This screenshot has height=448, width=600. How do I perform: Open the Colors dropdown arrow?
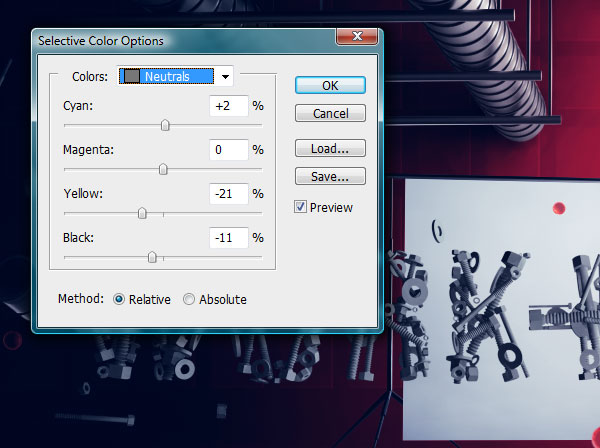(225, 77)
